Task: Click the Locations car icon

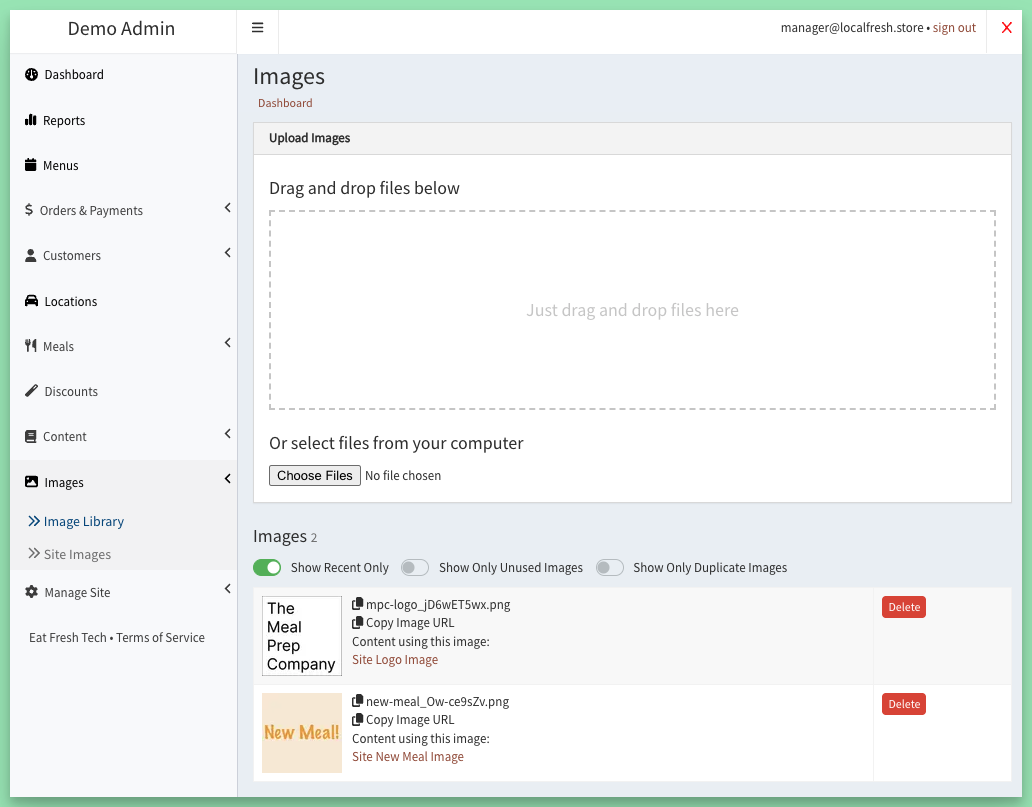Action: point(32,301)
